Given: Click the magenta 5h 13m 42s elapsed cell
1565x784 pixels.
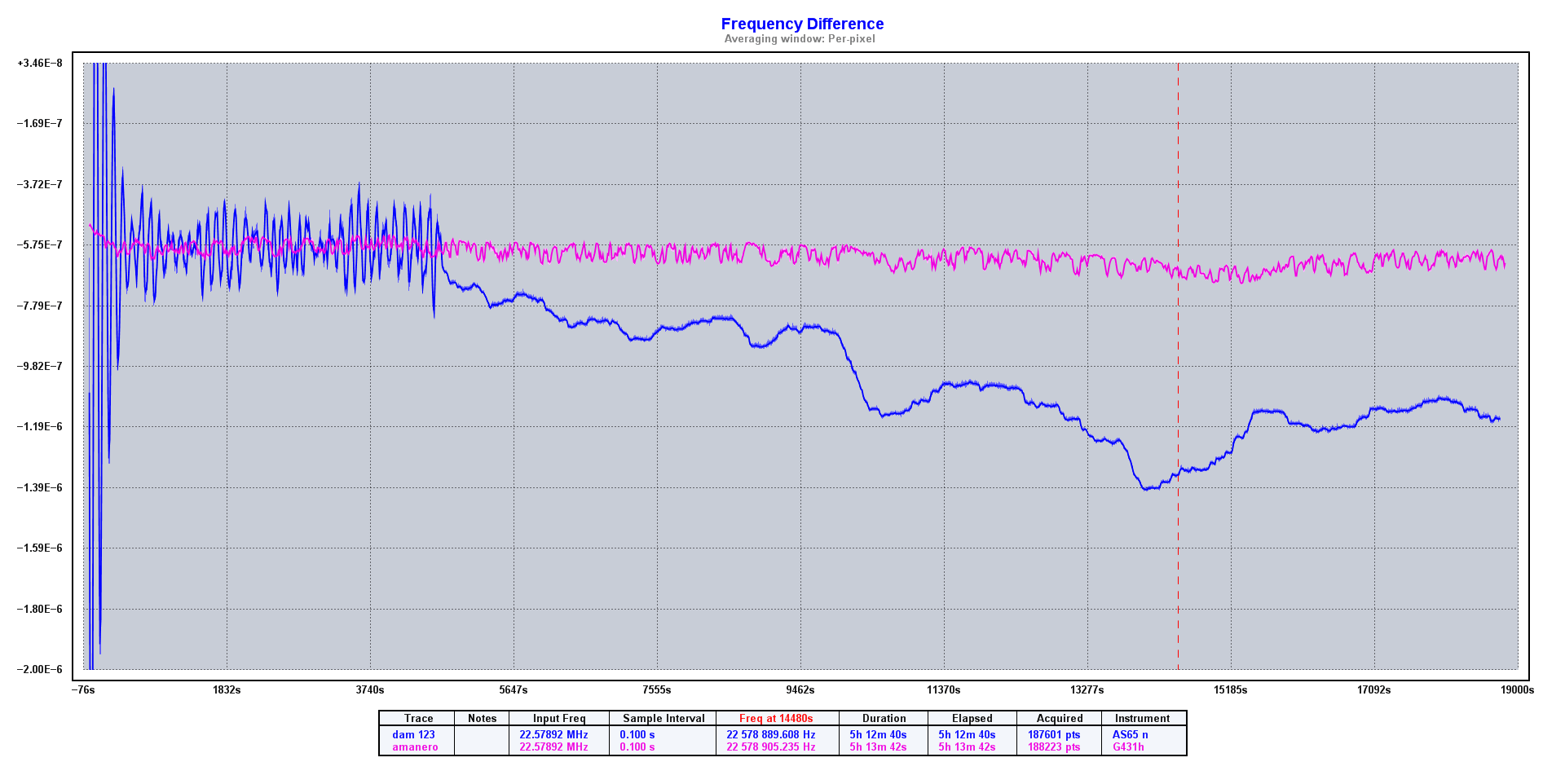Looking at the screenshot, I should tap(967, 747).
